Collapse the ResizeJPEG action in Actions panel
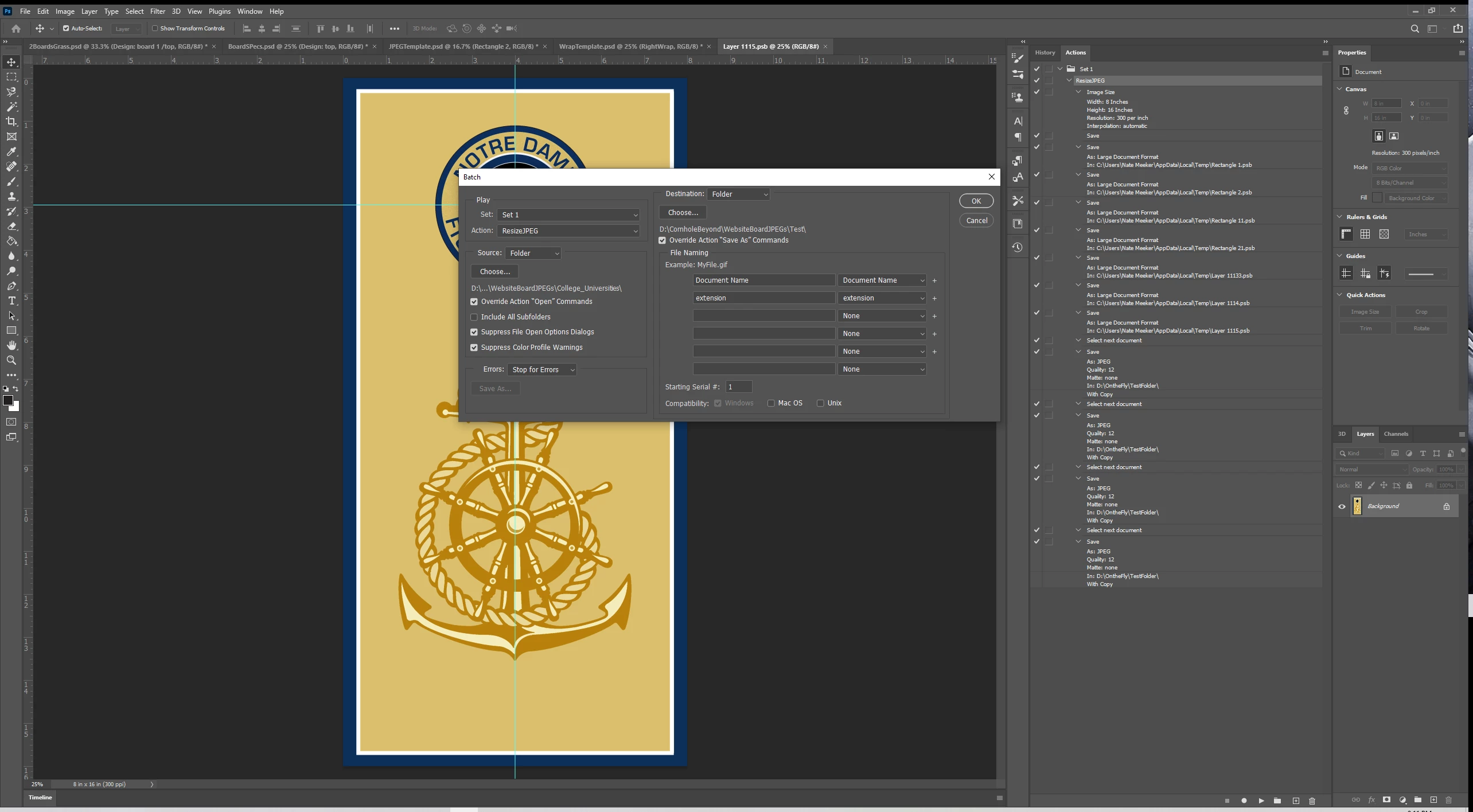Screen dimensions: 1473x812 coord(1069,80)
